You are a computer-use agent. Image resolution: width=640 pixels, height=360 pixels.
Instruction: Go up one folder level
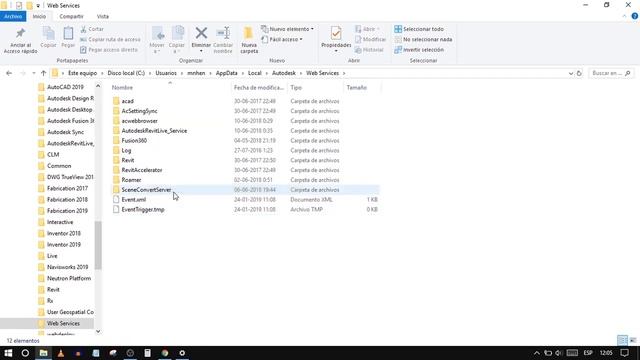click(x=43, y=73)
